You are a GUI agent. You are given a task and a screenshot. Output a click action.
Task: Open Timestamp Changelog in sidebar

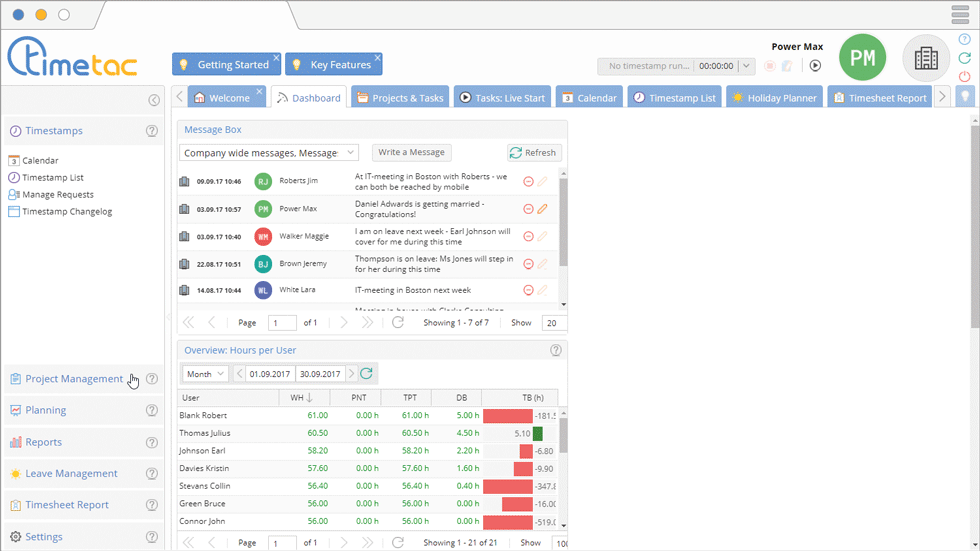(x=67, y=212)
